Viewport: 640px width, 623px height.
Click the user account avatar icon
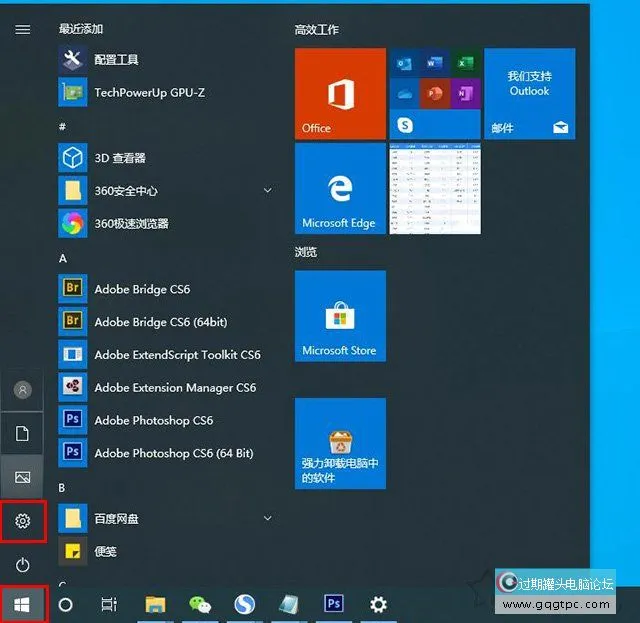[x=22, y=390]
